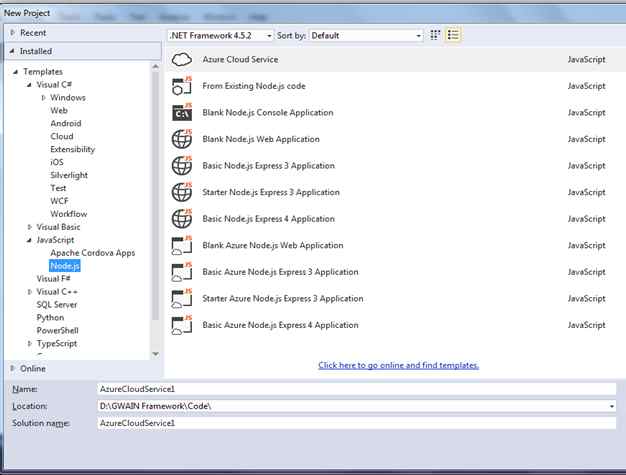The image size is (626, 475).
Task: Switch to medium icons list view
Action: pyautogui.click(x=453, y=35)
